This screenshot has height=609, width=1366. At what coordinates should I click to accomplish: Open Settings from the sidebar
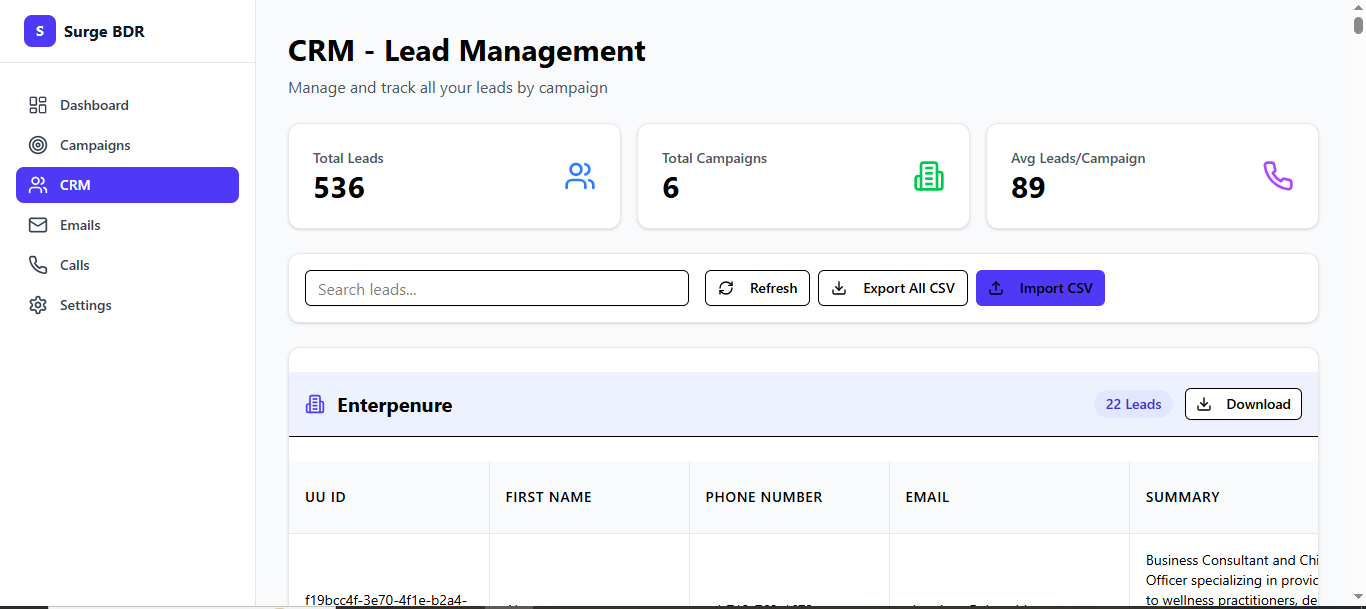[85, 305]
